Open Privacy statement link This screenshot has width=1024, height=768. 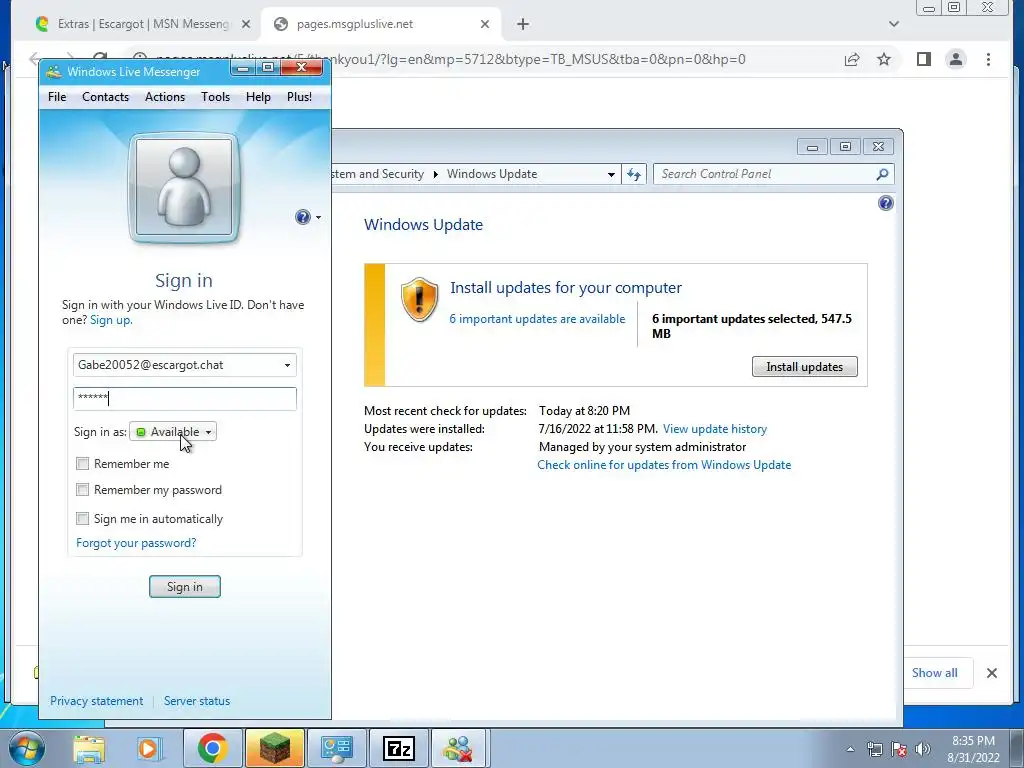coord(96,701)
